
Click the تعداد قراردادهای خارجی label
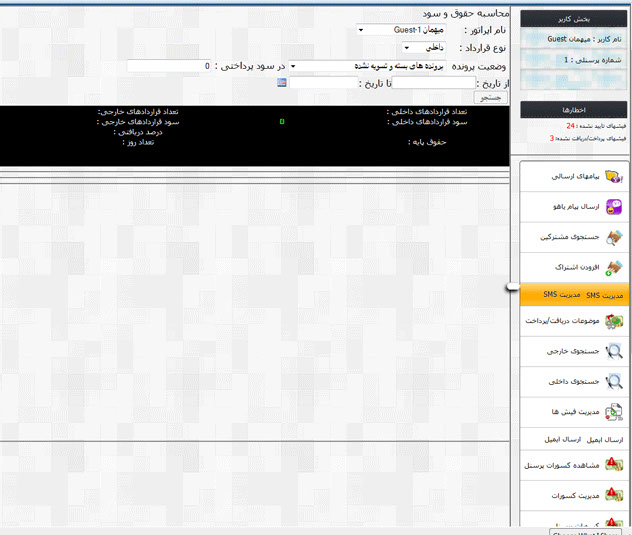coord(137,112)
